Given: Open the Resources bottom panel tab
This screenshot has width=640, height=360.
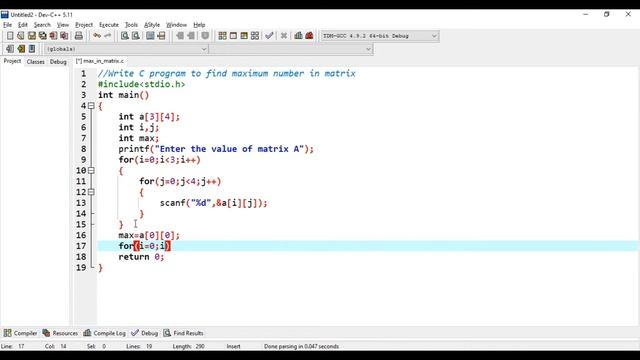Looking at the screenshot, I should (x=60, y=333).
